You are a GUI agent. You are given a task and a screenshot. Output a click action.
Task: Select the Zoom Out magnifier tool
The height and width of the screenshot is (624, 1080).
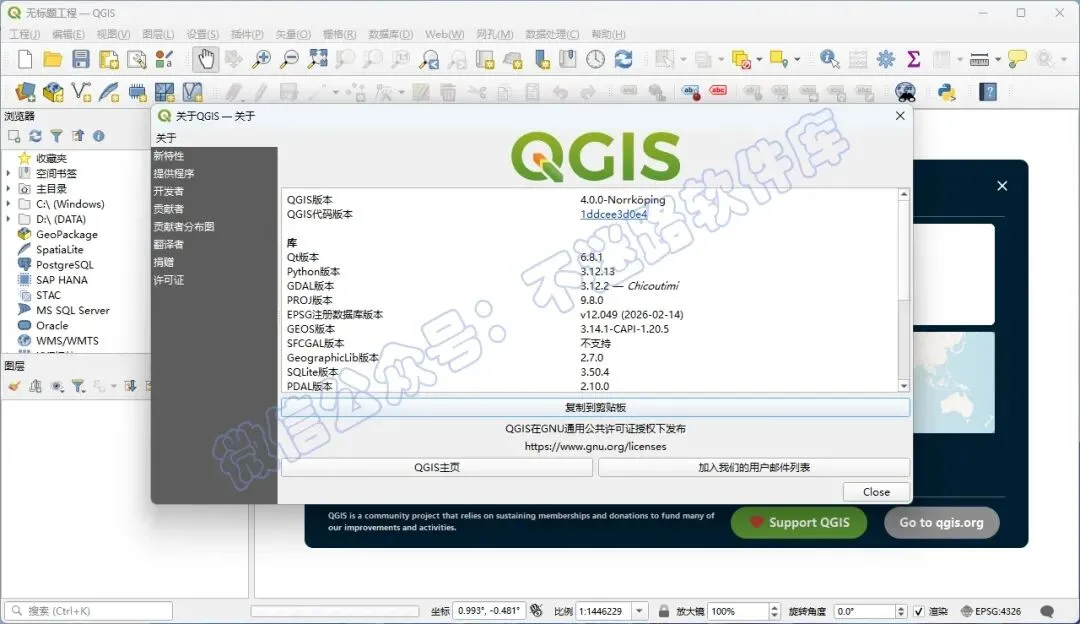point(289,60)
